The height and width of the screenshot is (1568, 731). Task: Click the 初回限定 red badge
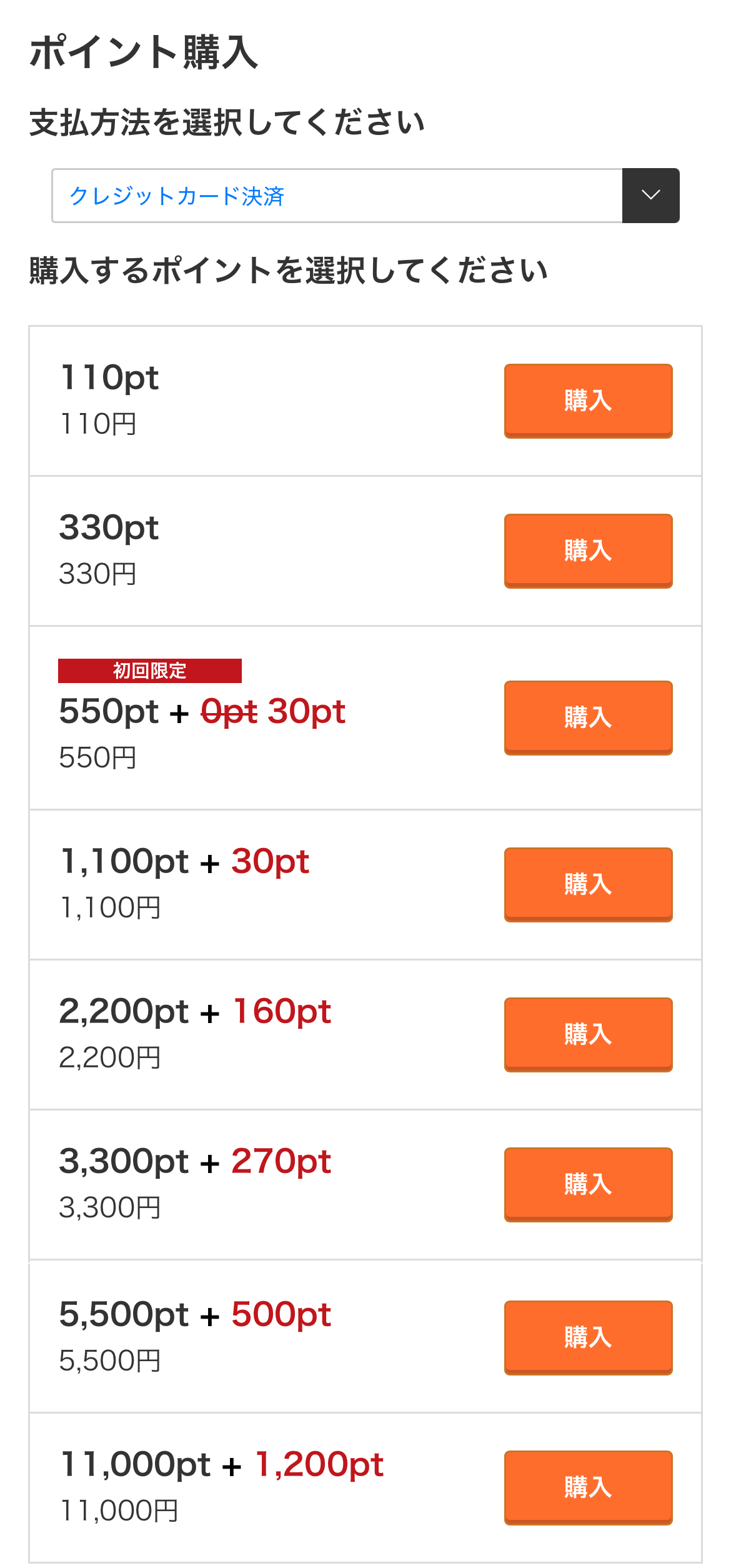(x=150, y=671)
